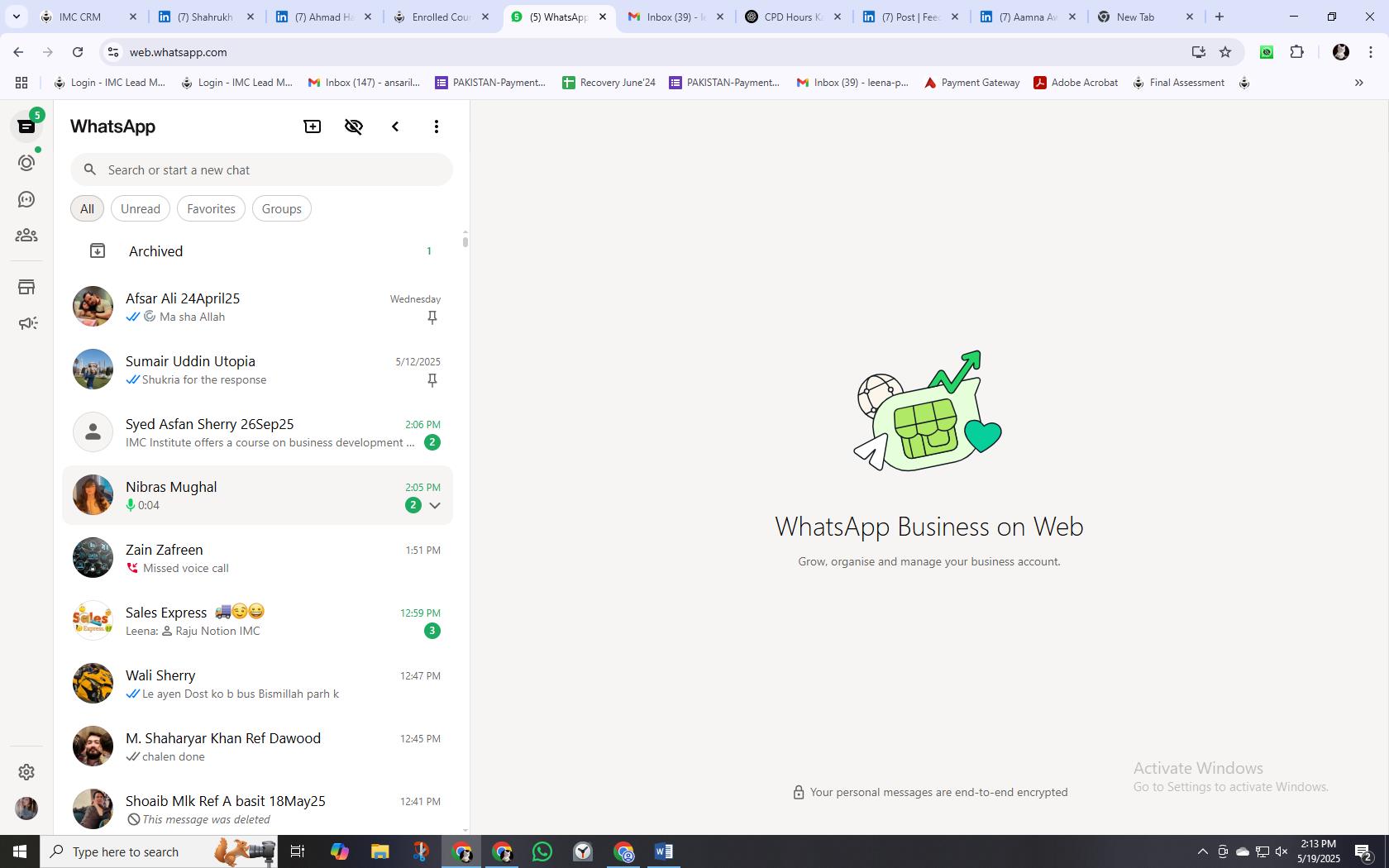
Task: Open the Adobe Acrobat bookmark
Action: (1076, 83)
